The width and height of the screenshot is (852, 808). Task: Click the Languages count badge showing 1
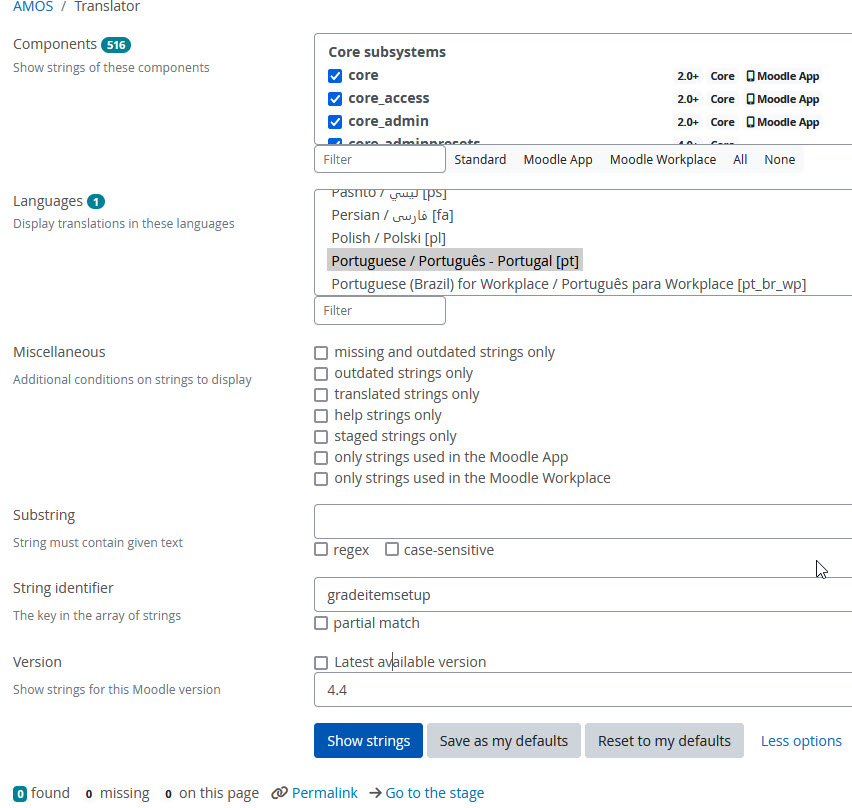coord(96,202)
